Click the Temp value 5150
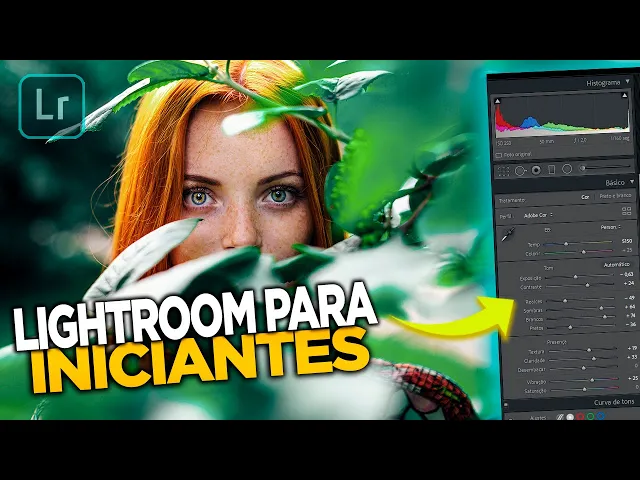Viewport: 640px width, 480px height. click(x=627, y=241)
